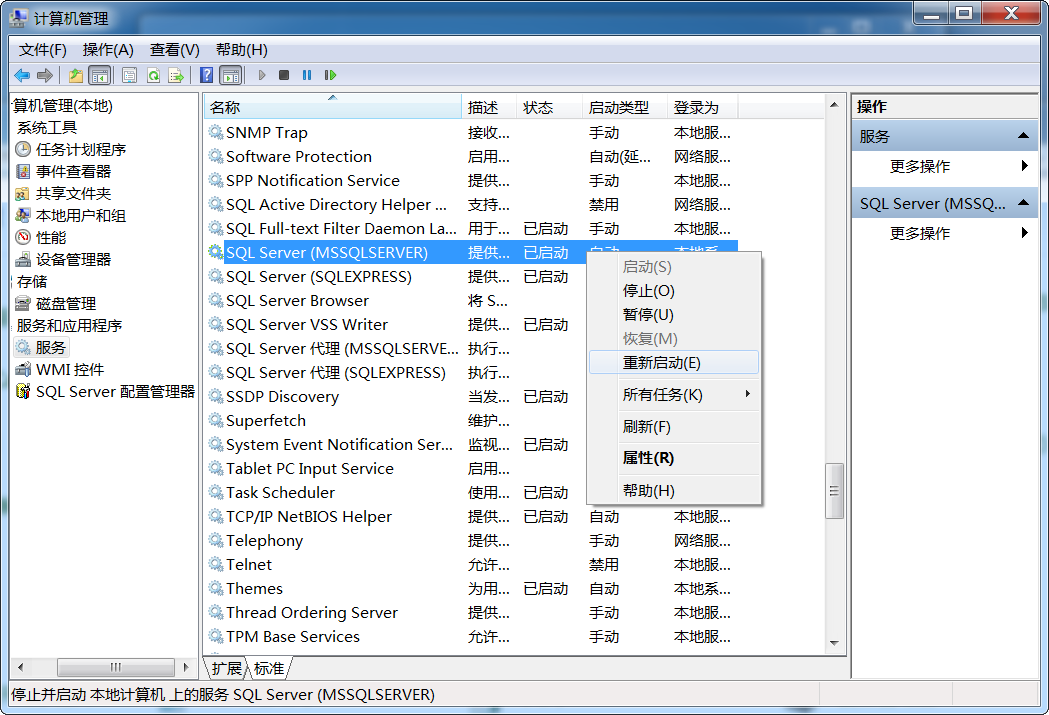Open the 查看(V) menu
This screenshot has width=1049, height=715.
tap(175, 50)
